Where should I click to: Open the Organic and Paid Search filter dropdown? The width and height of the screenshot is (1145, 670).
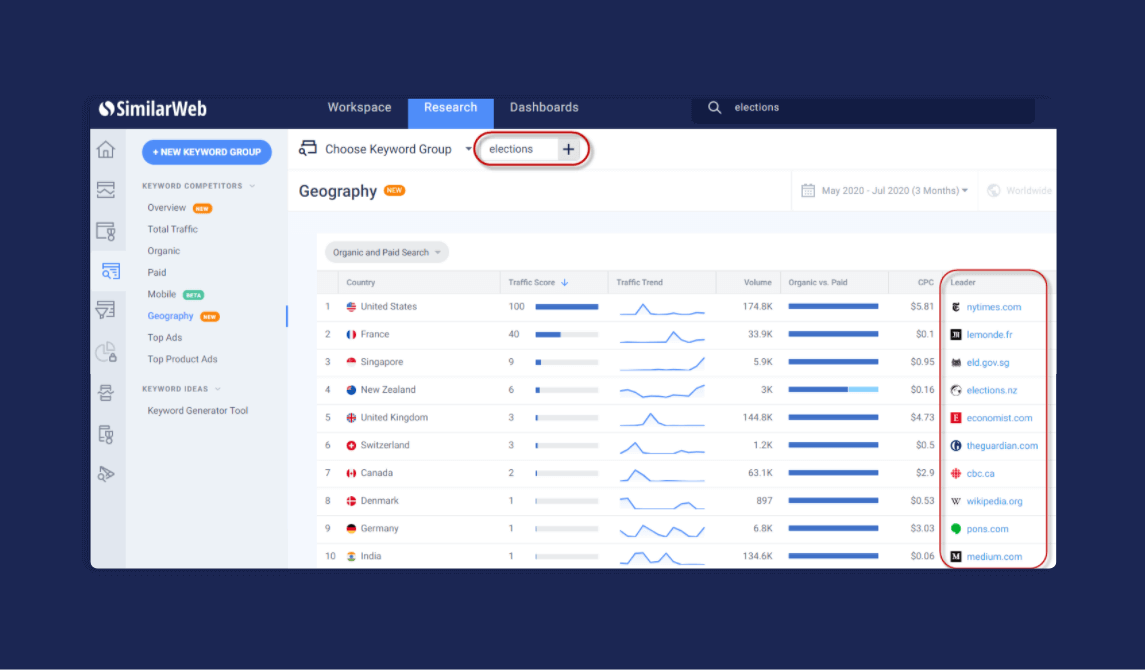387,253
